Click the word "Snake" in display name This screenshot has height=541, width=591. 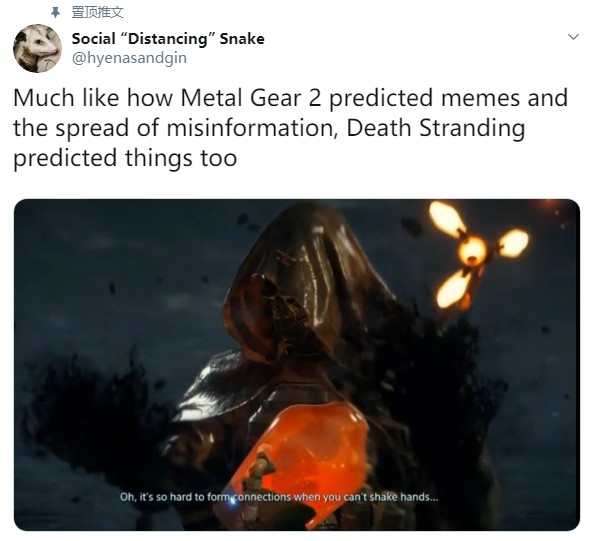click(242, 38)
